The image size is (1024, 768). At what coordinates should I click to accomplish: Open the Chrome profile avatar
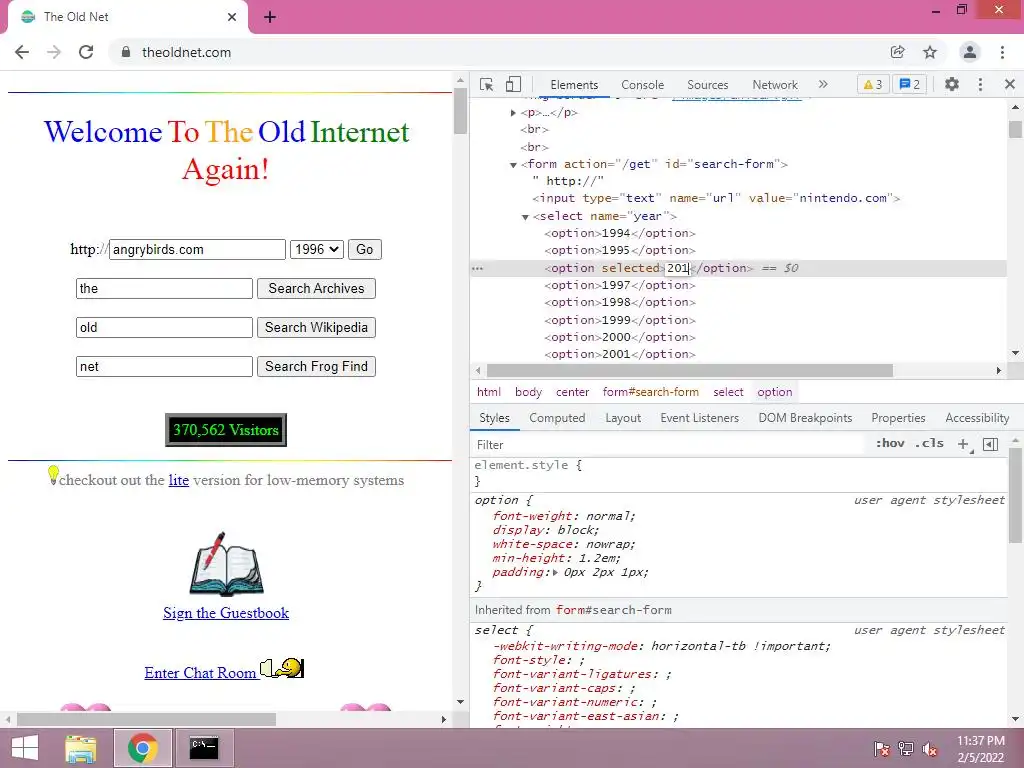[x=970, y=52]
